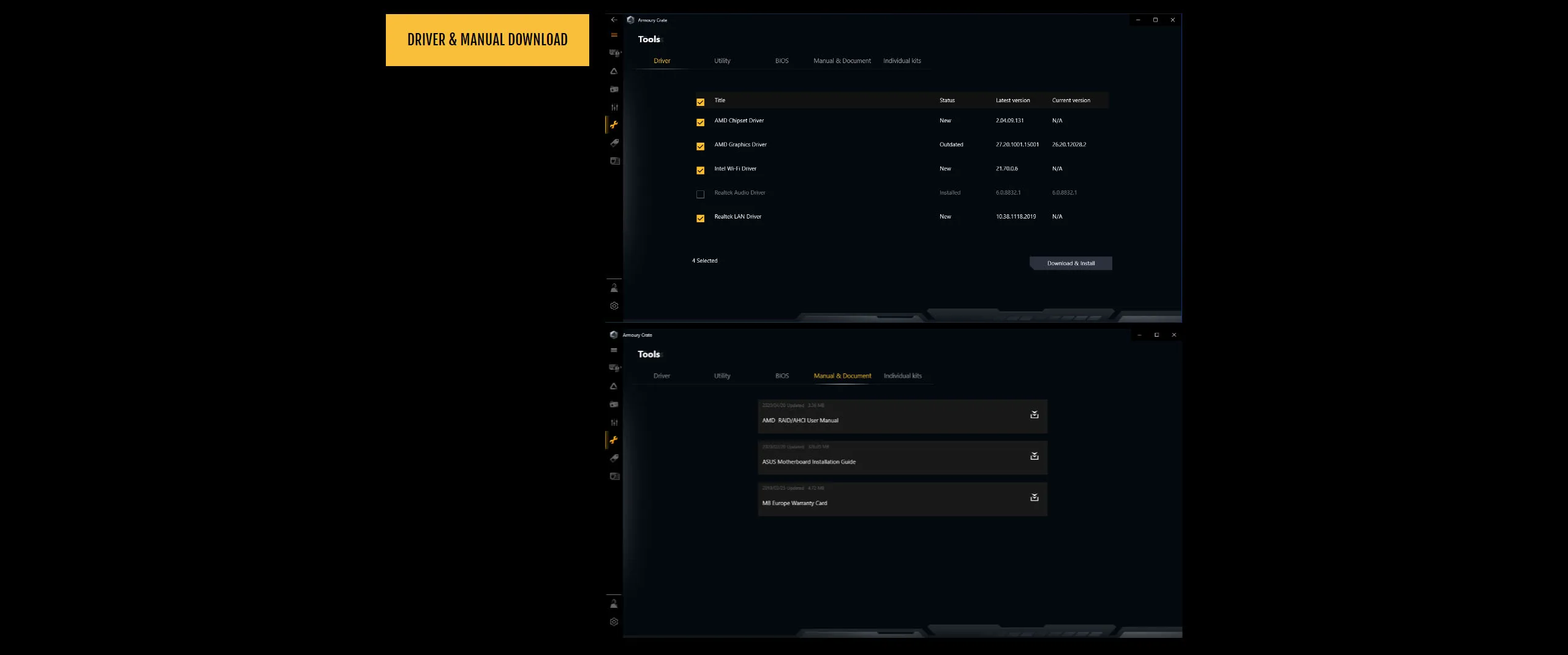Uncheck the AMD Chipset Driver checkbox
This screenshot has width=1568, height=655.
coord(700,122)
